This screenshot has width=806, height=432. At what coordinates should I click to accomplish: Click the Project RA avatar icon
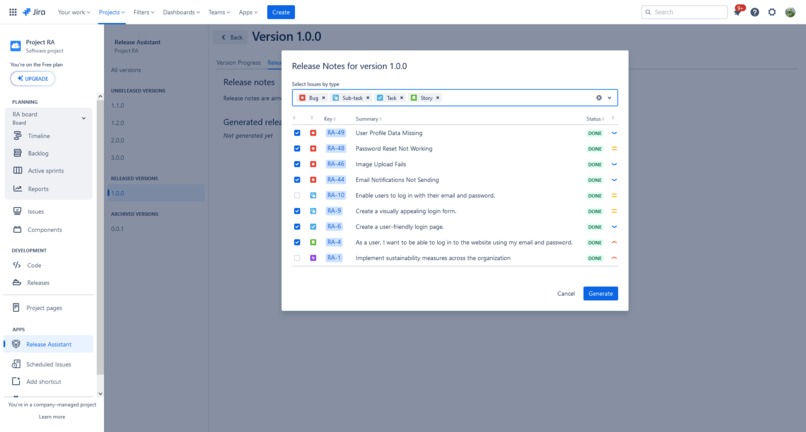pos(16,46)
